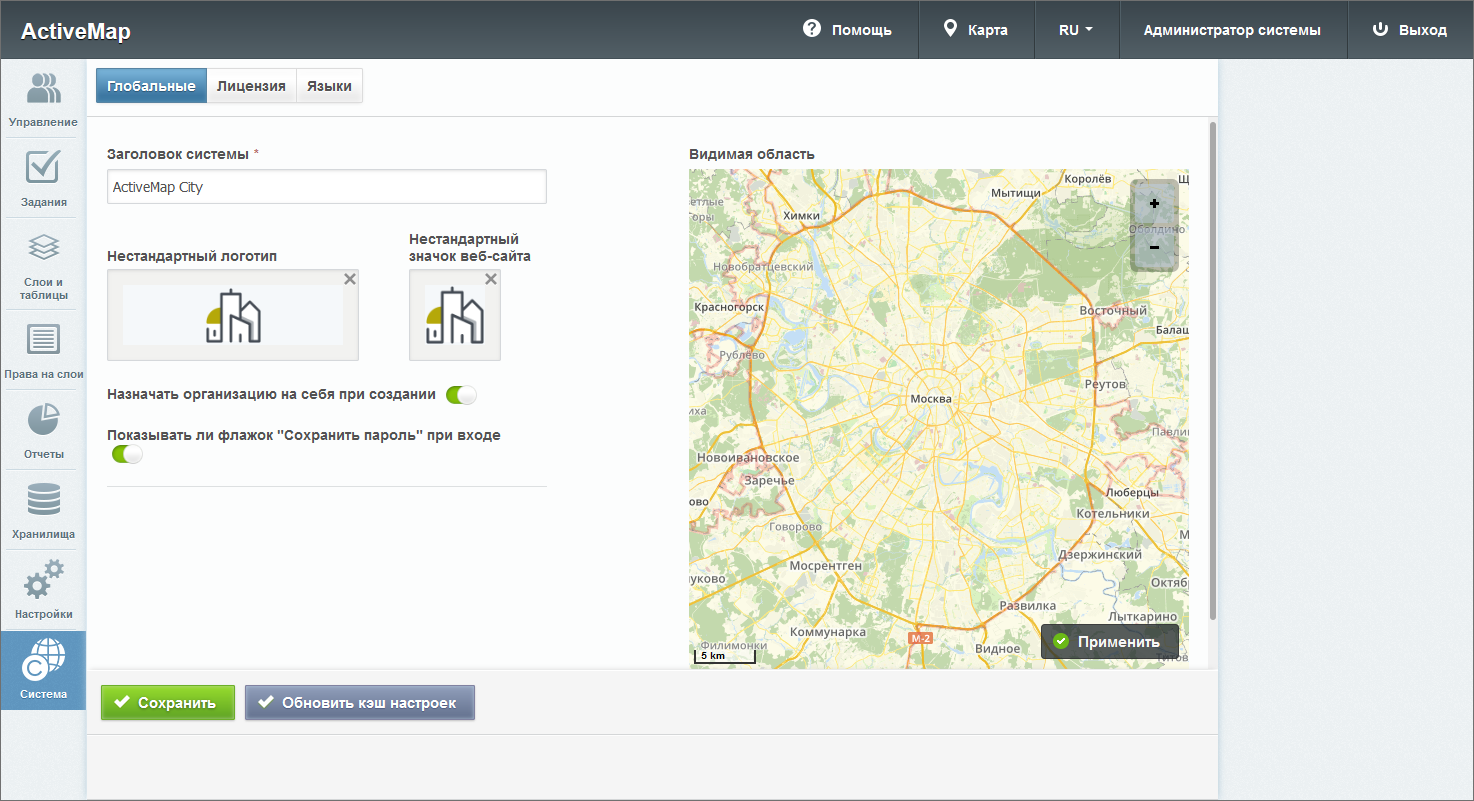Toggle showing the "Сохранить пароль" checkbox
Viewport: 1474px width, 801px height.
(x=127, y=455)
